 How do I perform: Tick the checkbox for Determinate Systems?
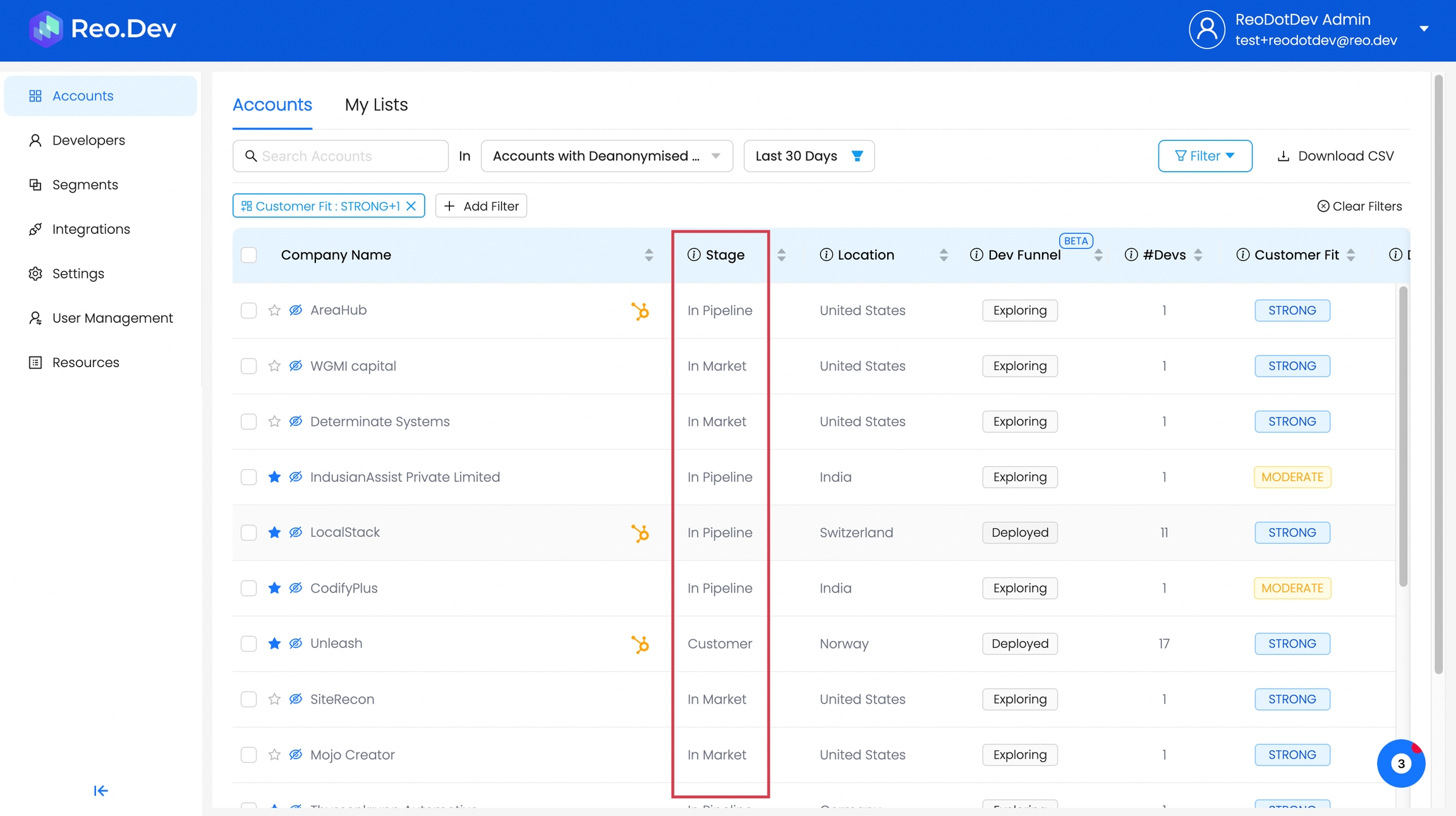click(249, 421)
